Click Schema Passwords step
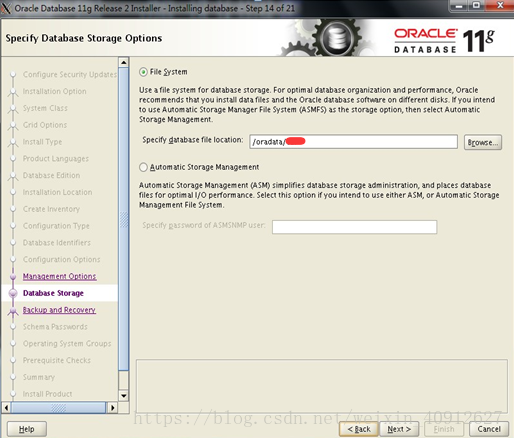This screenshot has width=514, height=438. (55, 327)
